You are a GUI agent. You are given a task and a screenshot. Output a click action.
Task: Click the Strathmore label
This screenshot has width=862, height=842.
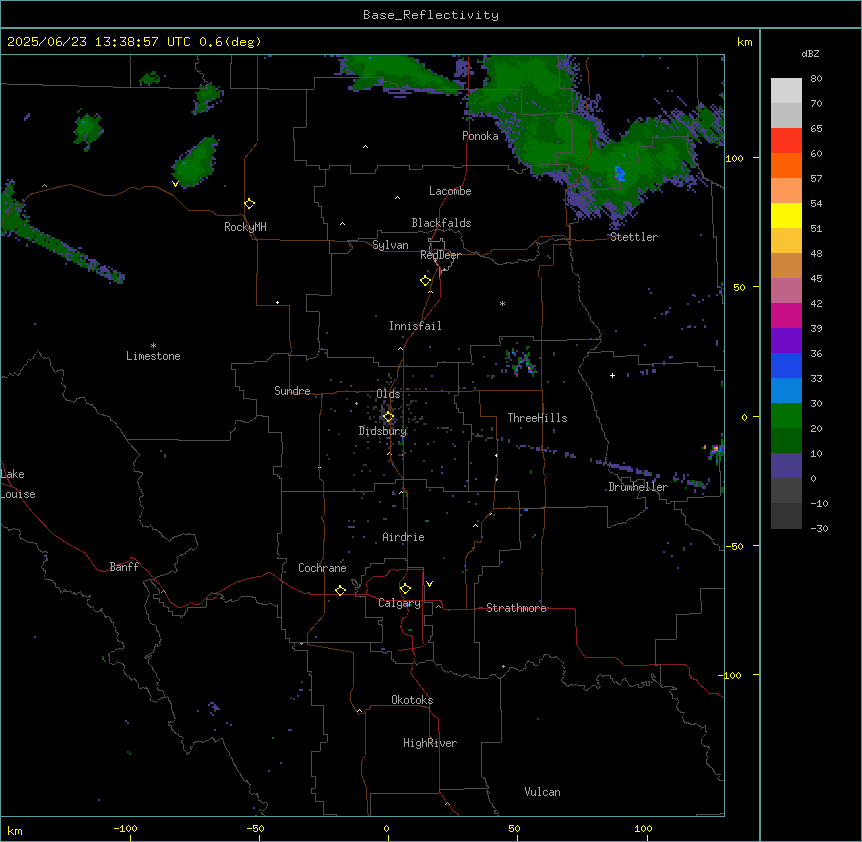pyautogui.click(x=516, y=608)
